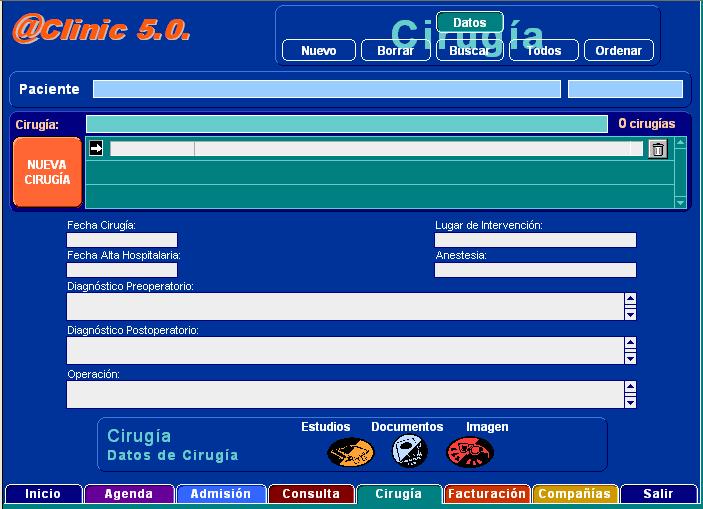
Task: Click the Anestesia field
Action: [535, 270]
